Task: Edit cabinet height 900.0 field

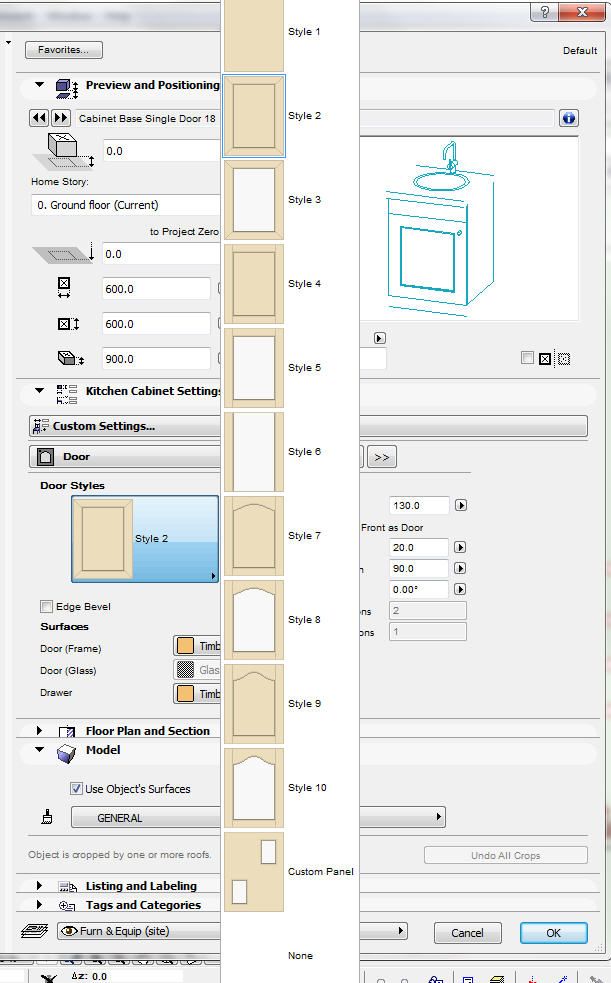Action: pyautogui.click(x=157, y=359)
